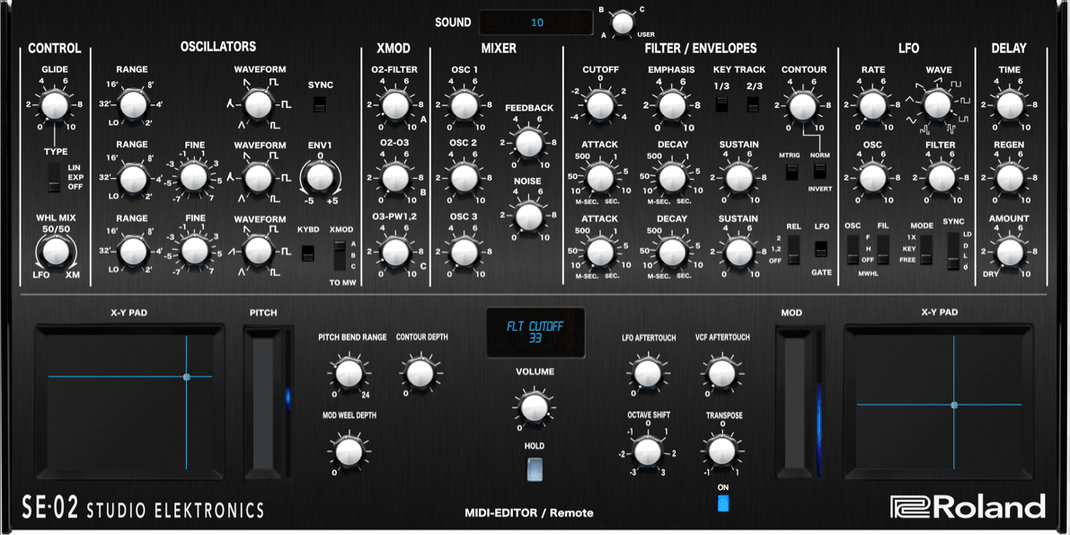Viewport: 1070px width, 535px height.
Task: Click the FLT CUTOFF value display
Action: click(x=536, y=332)
